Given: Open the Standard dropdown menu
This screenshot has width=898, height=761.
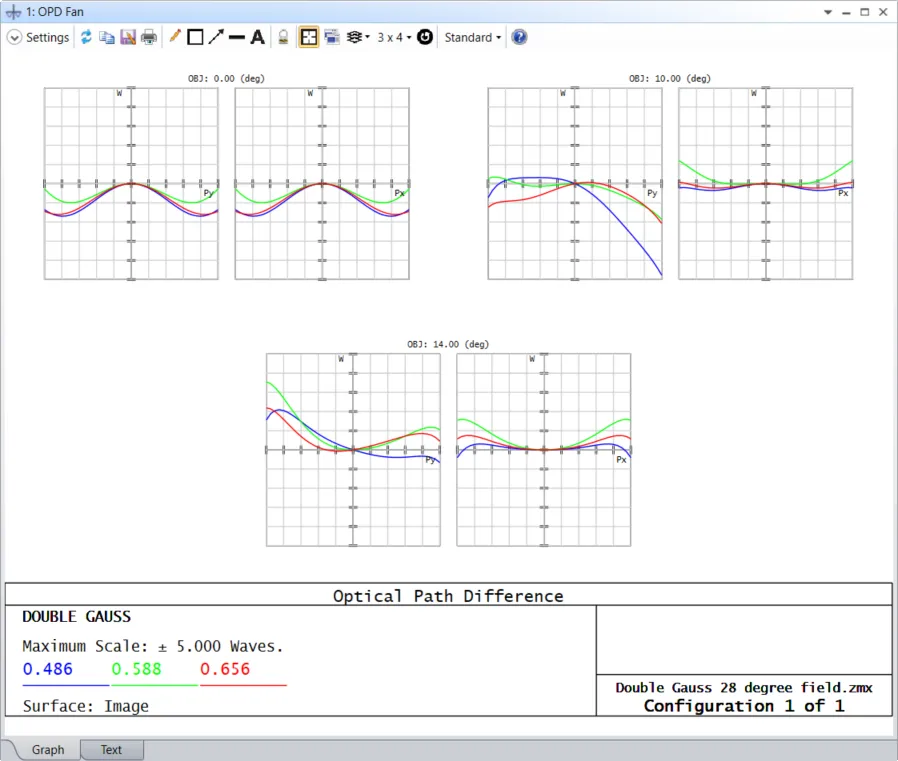Looking at the screenshot, I should [472, 37].
